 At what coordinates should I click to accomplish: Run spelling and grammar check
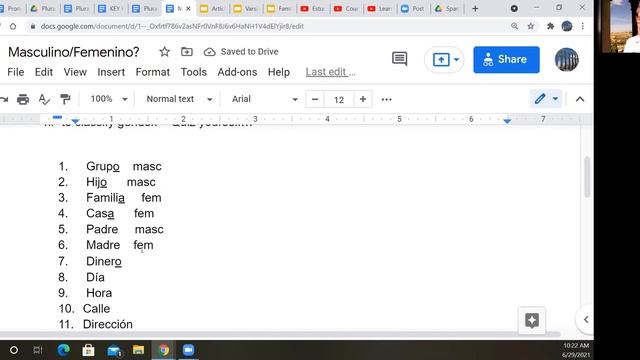[44, 99]
